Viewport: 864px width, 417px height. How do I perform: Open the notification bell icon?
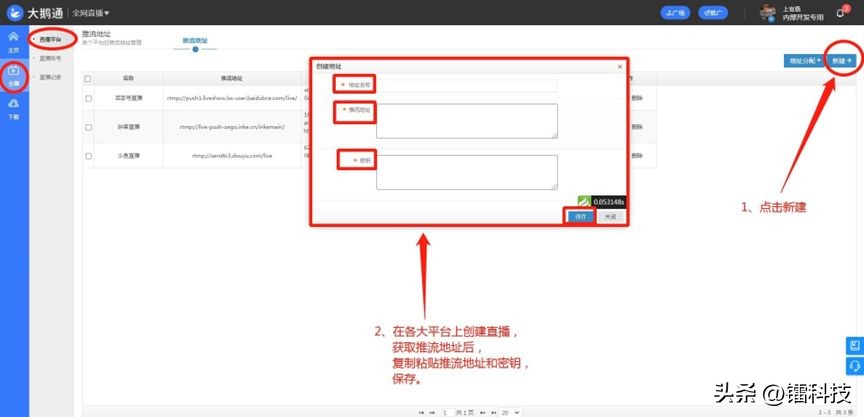click(840, 13)
